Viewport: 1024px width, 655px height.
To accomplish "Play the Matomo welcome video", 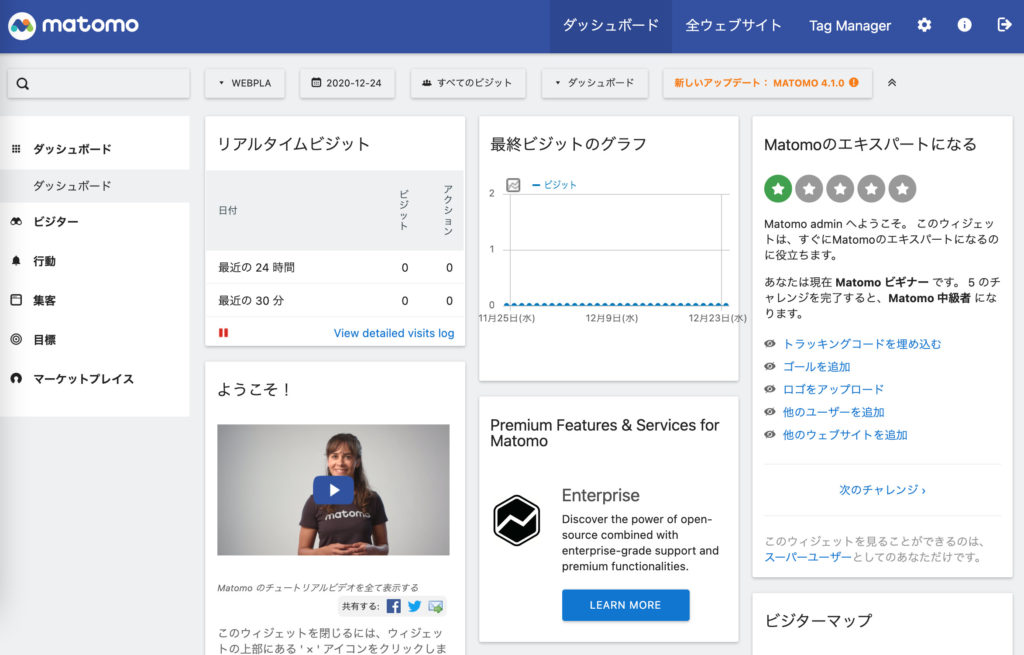I will [x=334, y=490].
